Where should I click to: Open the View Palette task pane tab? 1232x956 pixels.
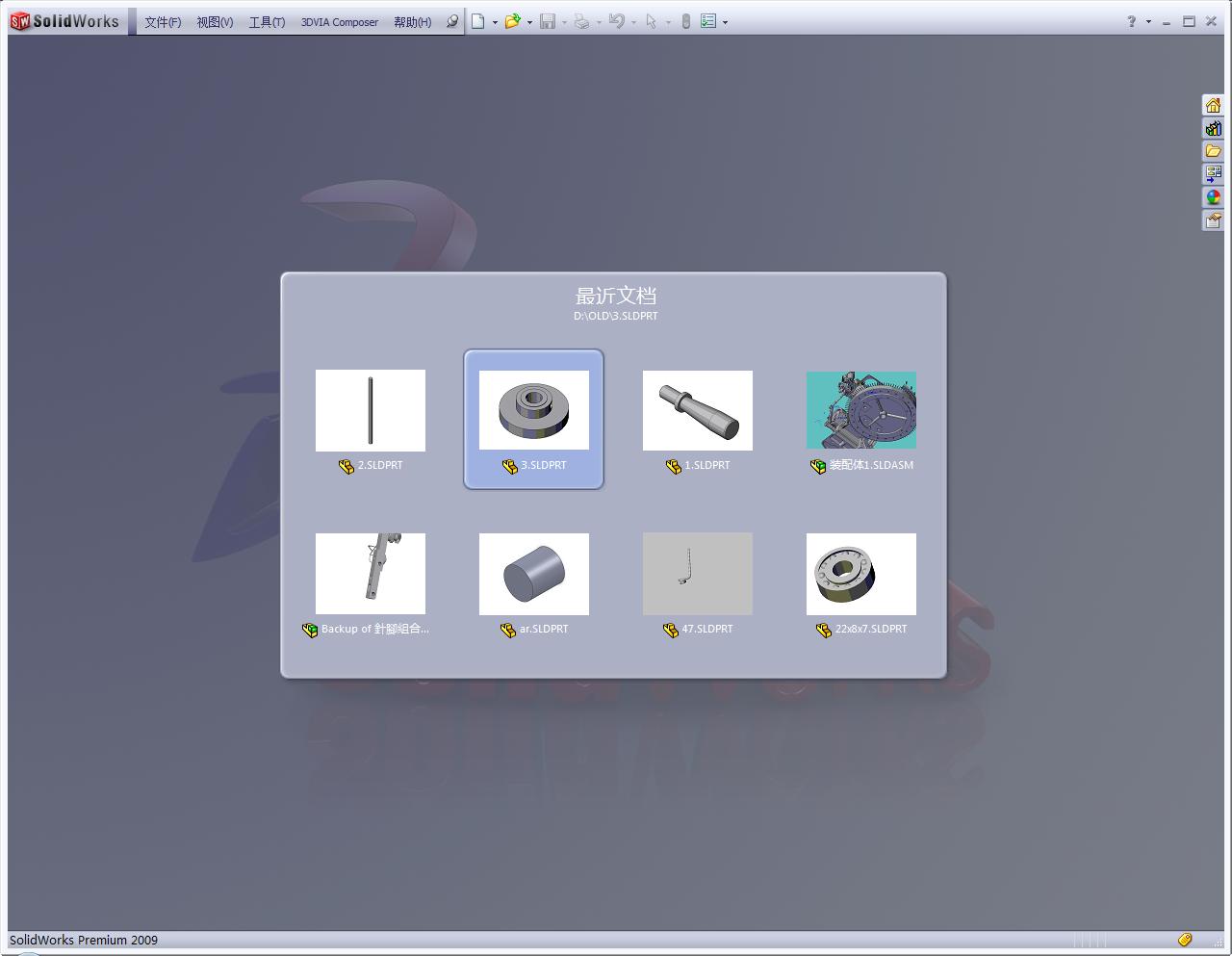tap(1213, 174)
